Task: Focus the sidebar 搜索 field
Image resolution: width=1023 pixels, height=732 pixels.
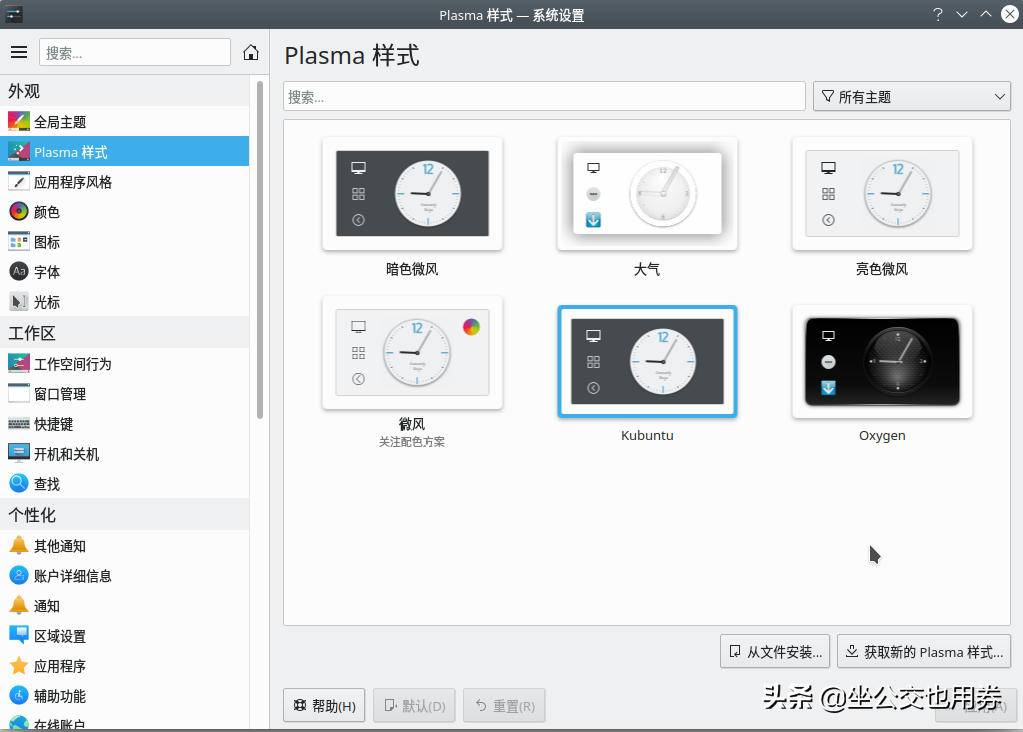Action: (135, 52)
